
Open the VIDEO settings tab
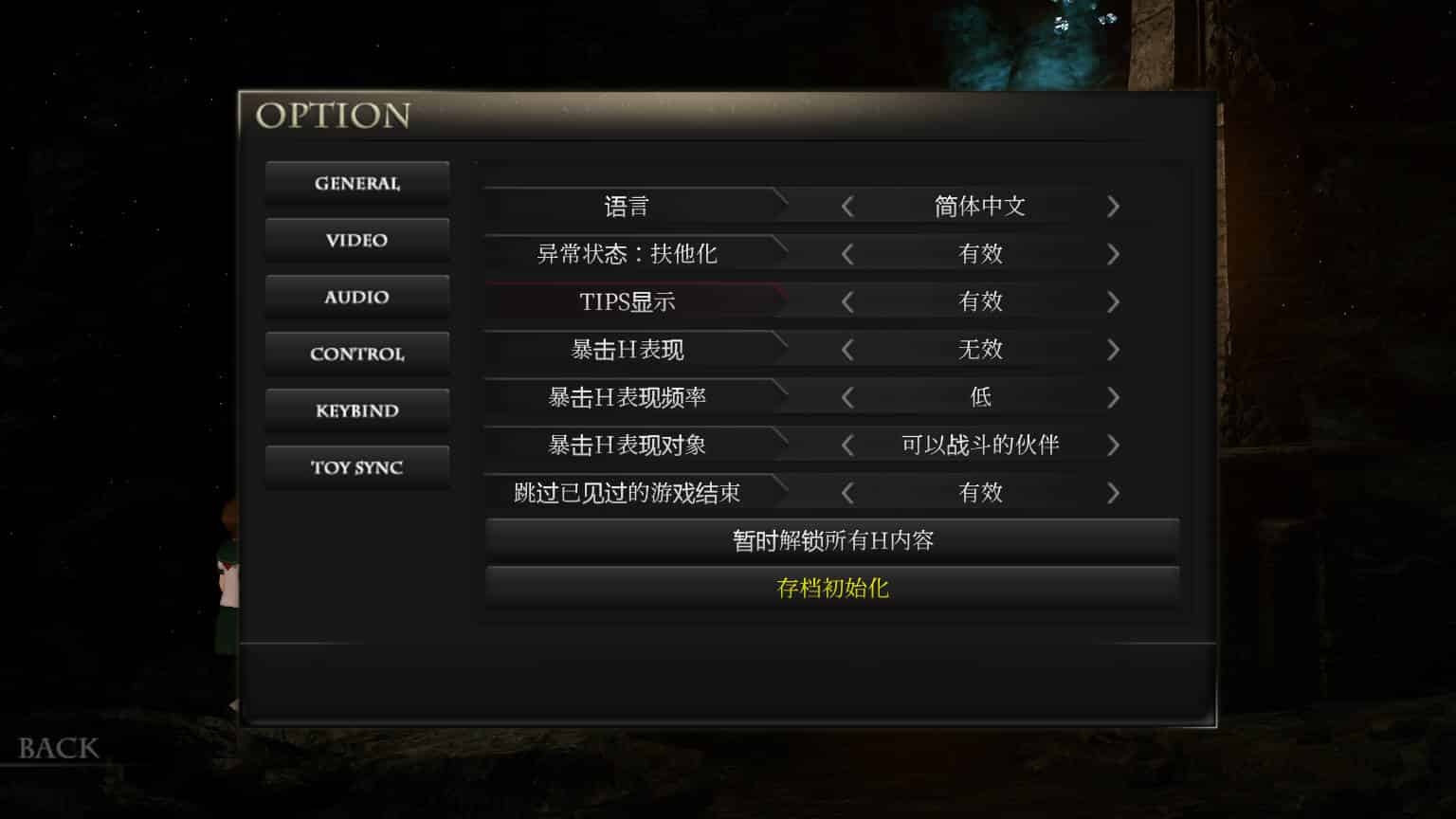357,240
